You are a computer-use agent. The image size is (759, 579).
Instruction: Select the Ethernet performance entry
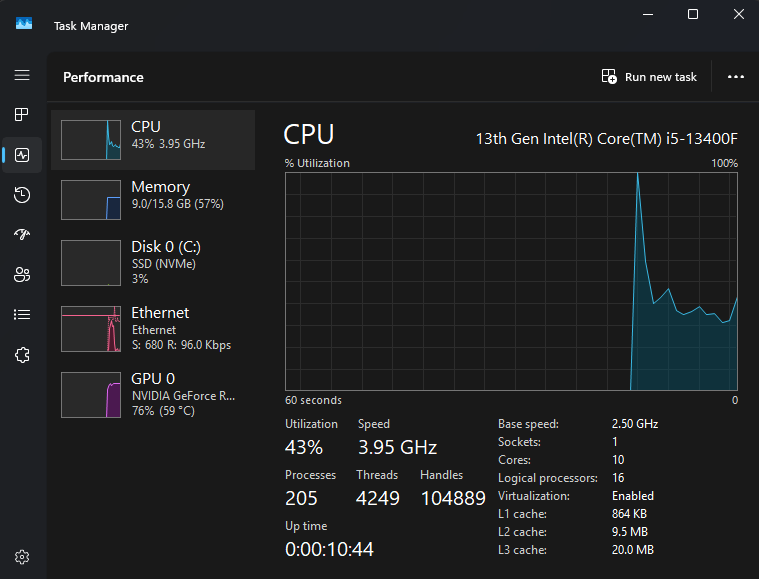tap(153, 328)
